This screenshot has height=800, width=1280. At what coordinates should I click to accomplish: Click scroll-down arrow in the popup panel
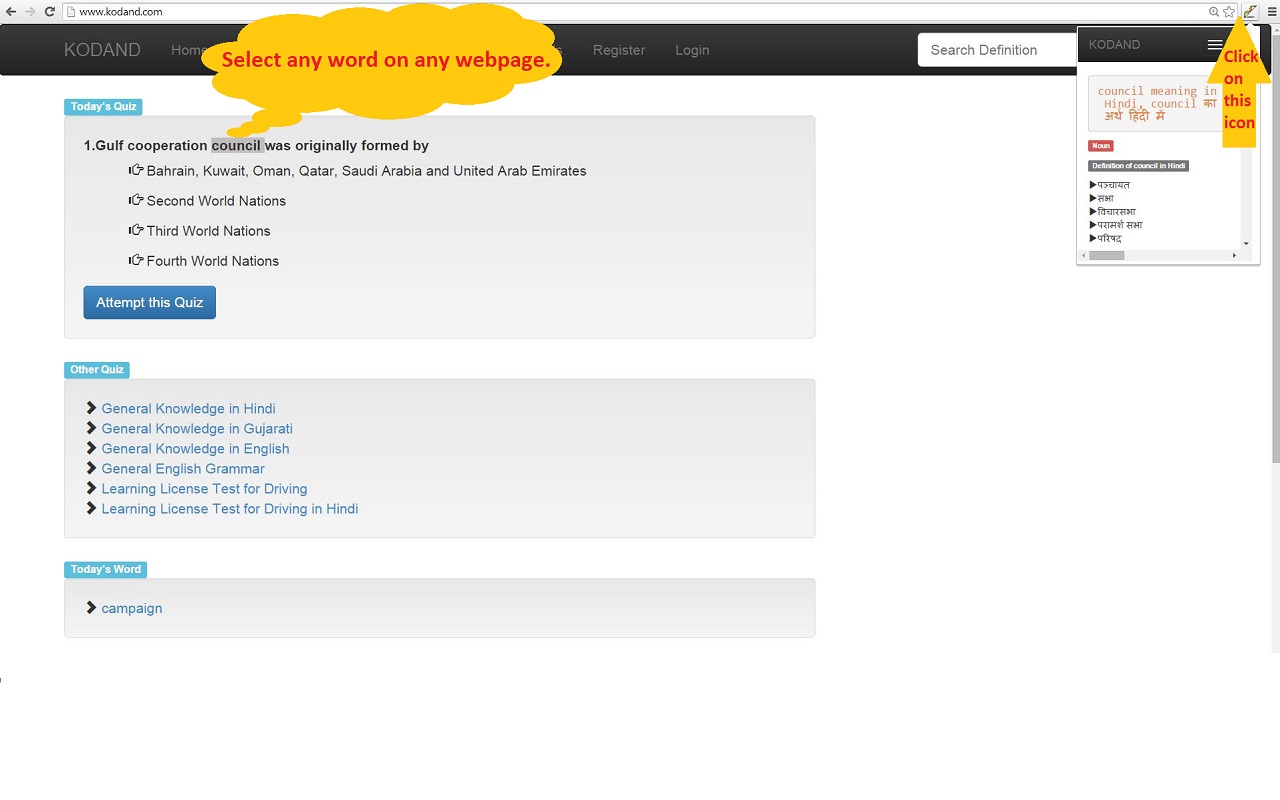1246,243
